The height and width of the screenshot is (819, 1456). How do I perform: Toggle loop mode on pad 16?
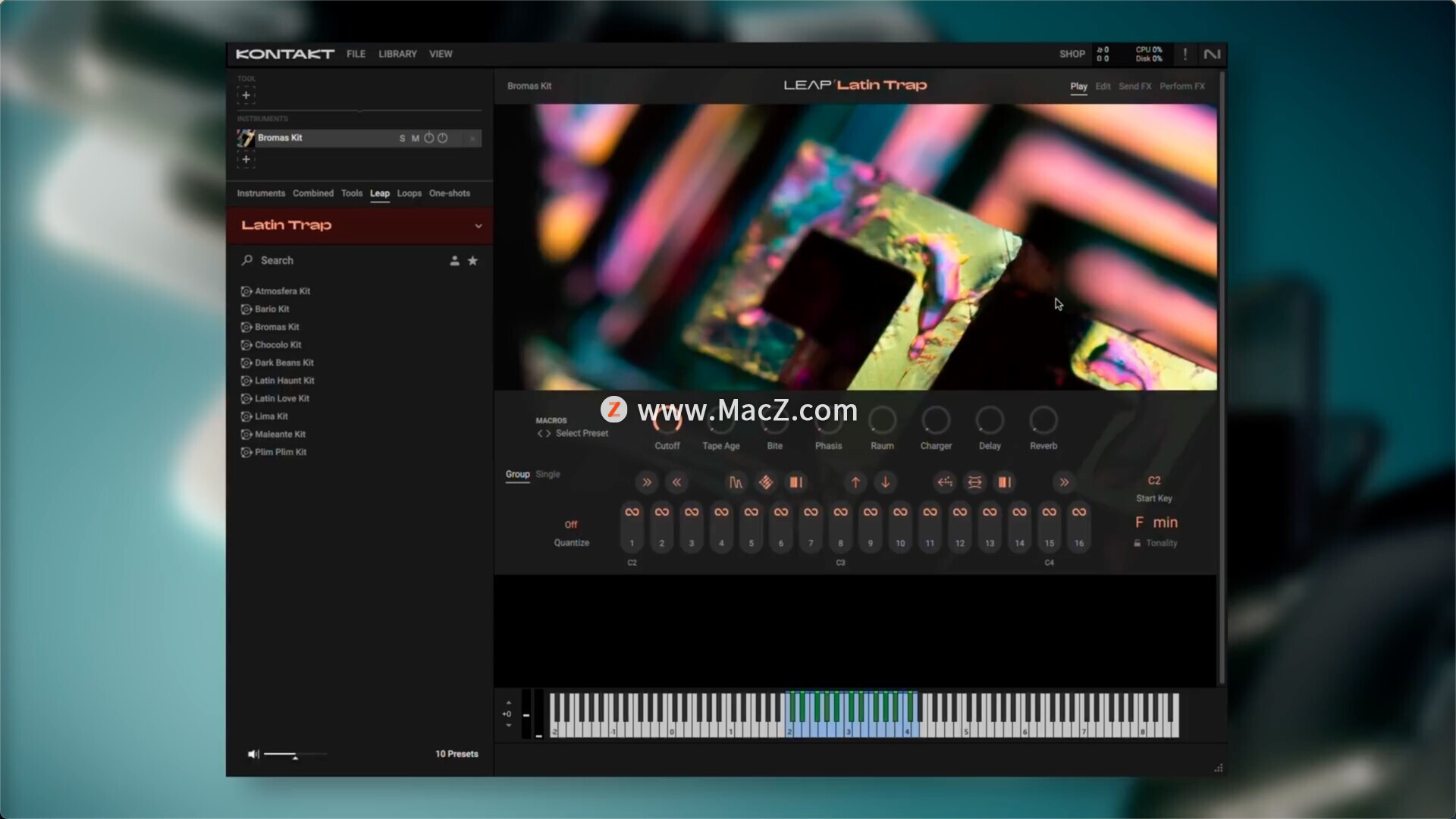1079,513
